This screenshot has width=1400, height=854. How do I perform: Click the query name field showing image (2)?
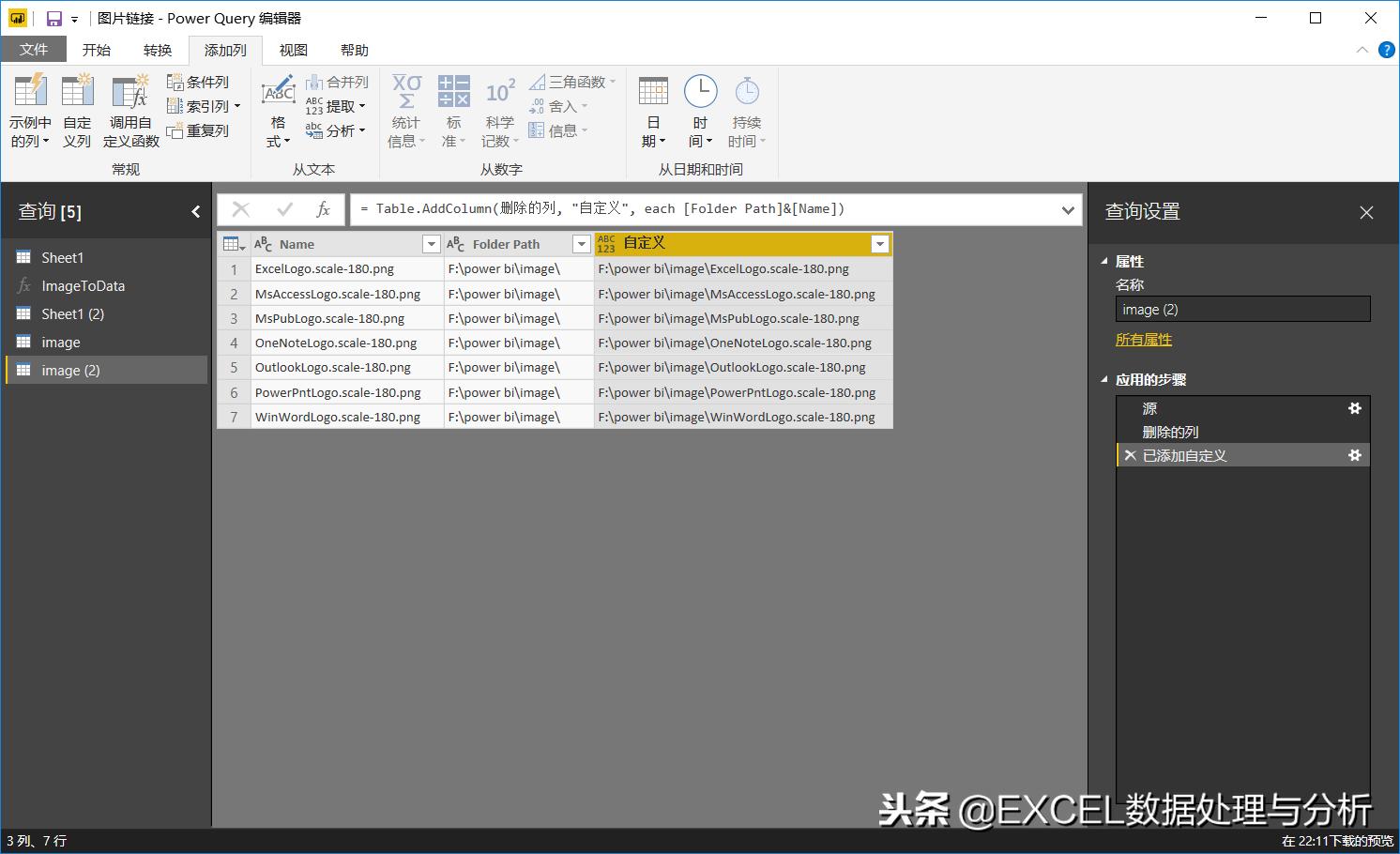(1242, 309)
